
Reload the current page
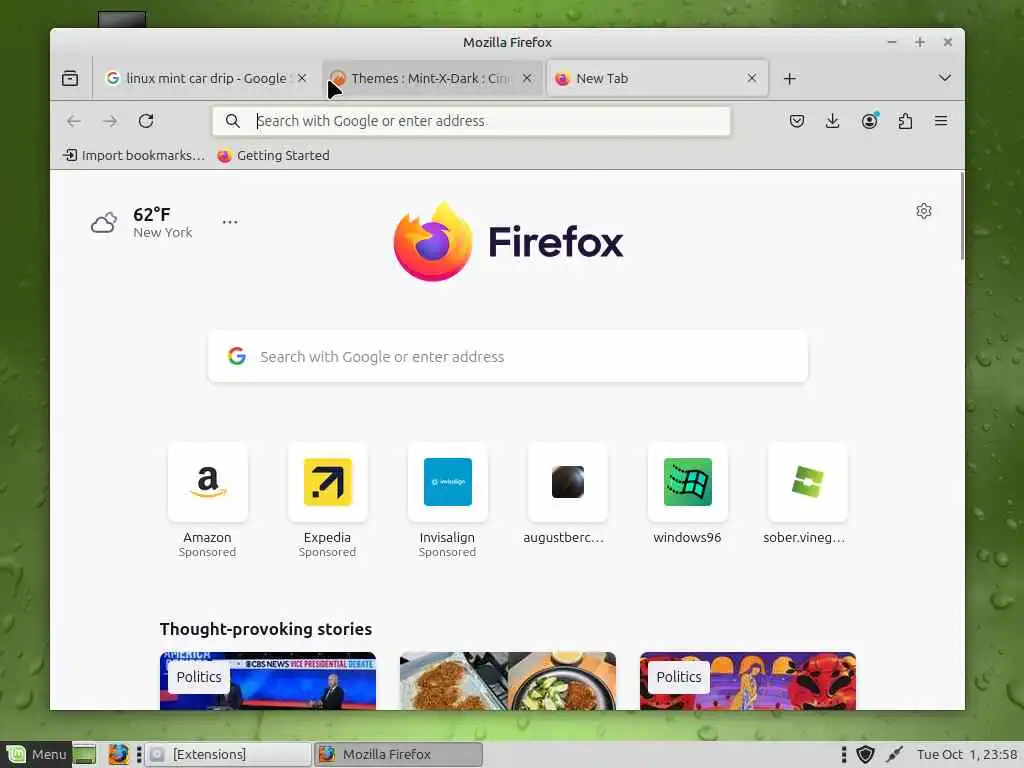point(146,121)
